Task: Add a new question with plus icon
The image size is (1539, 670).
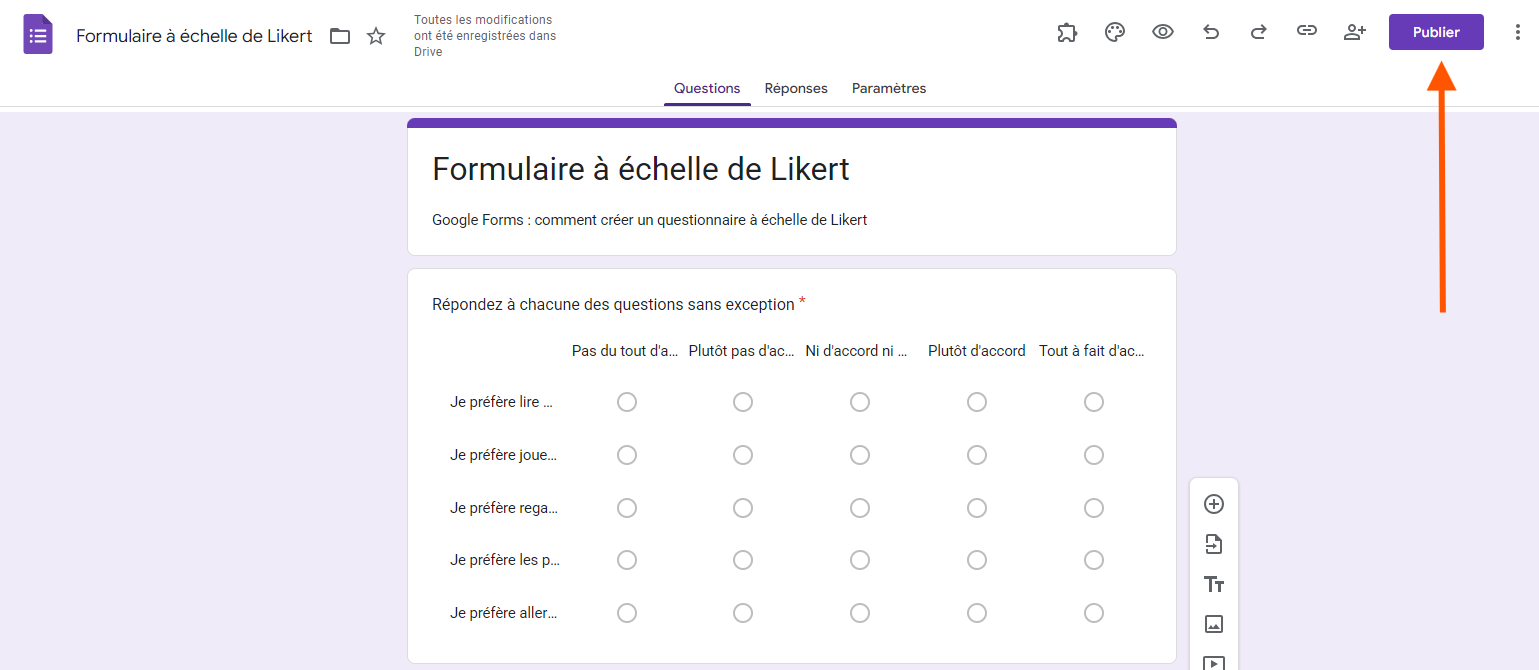Action: [1214, 504]
